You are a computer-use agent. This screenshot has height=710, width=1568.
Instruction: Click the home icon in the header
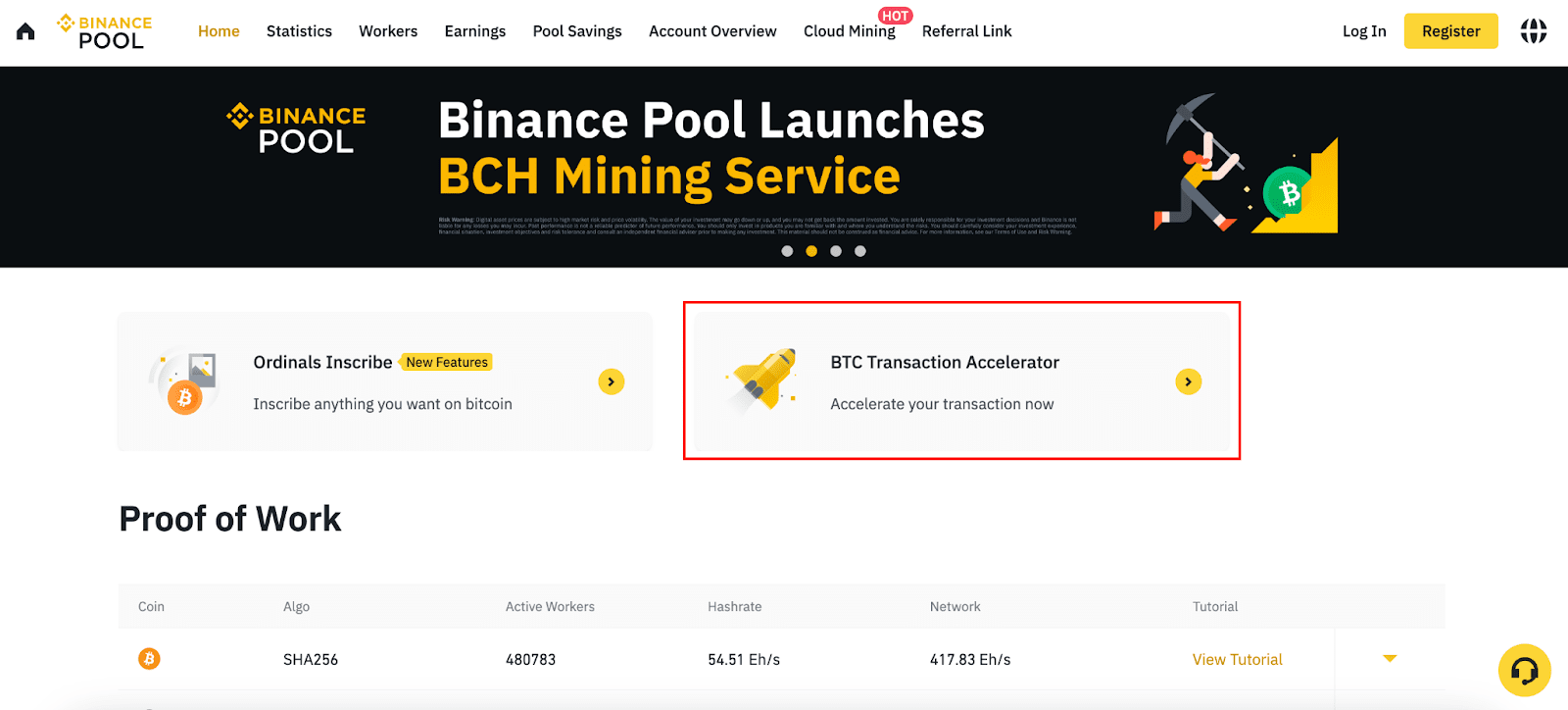point(25,31)
